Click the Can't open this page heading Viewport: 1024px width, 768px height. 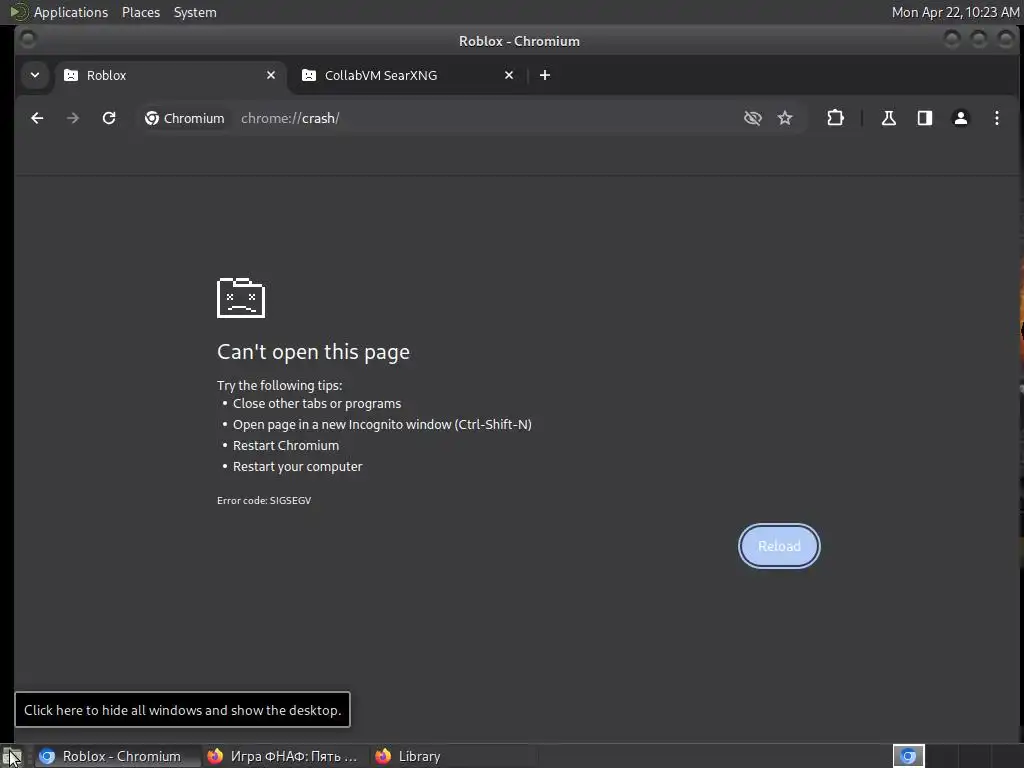click(313, 352)
